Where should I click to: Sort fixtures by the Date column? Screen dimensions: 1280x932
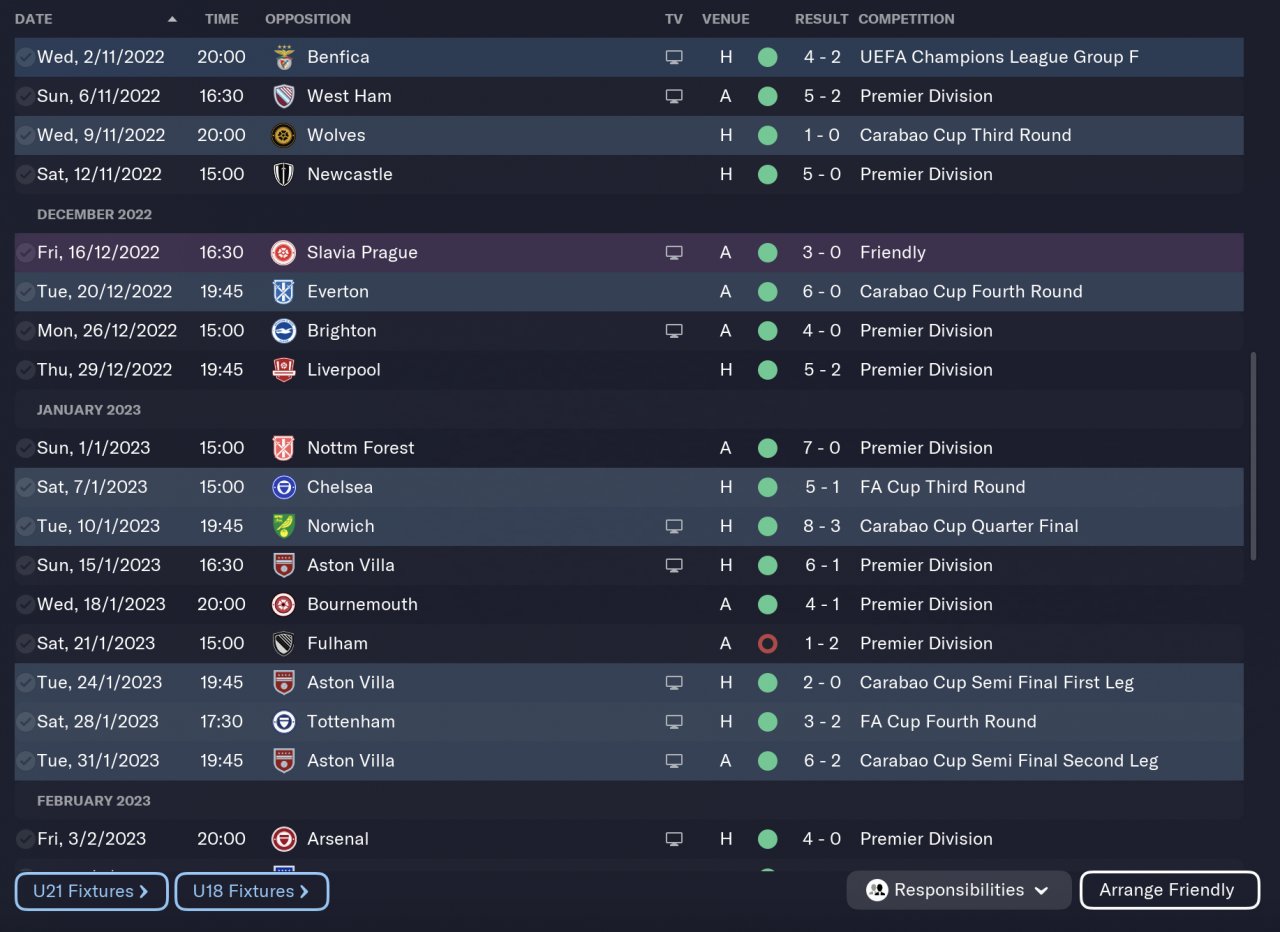click(34, 19)
